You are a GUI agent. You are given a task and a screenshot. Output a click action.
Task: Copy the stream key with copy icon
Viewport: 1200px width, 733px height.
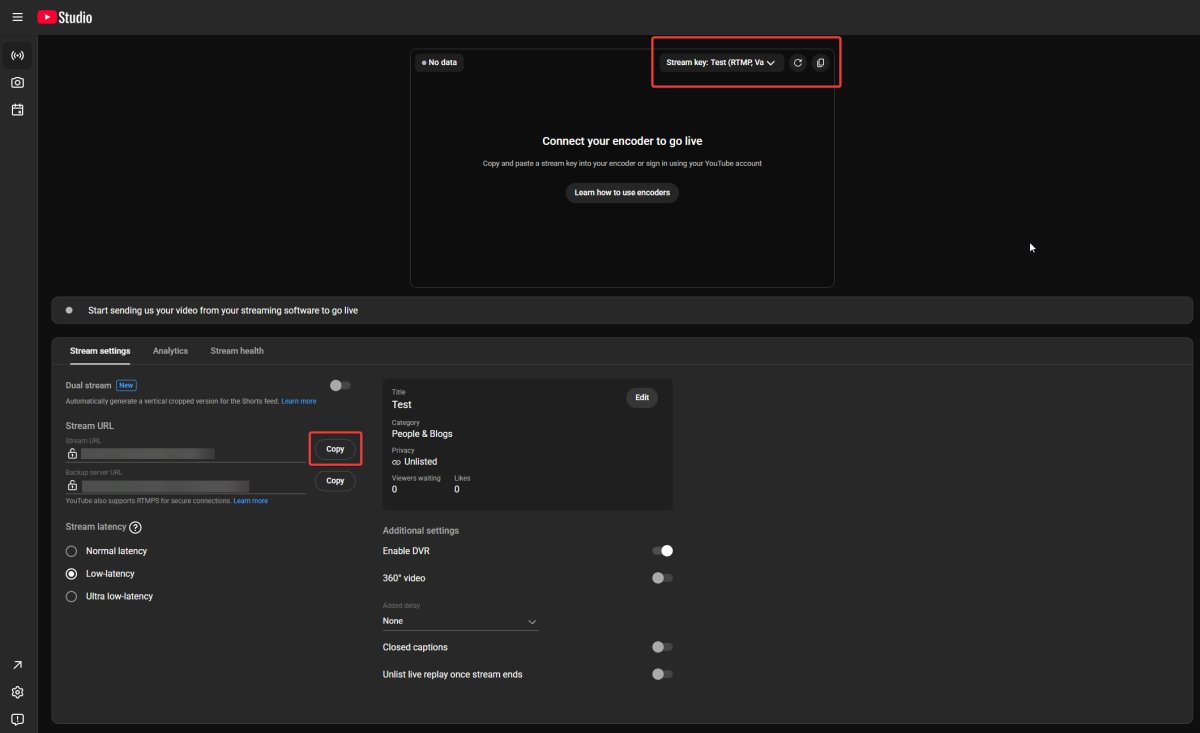point(820,62)
